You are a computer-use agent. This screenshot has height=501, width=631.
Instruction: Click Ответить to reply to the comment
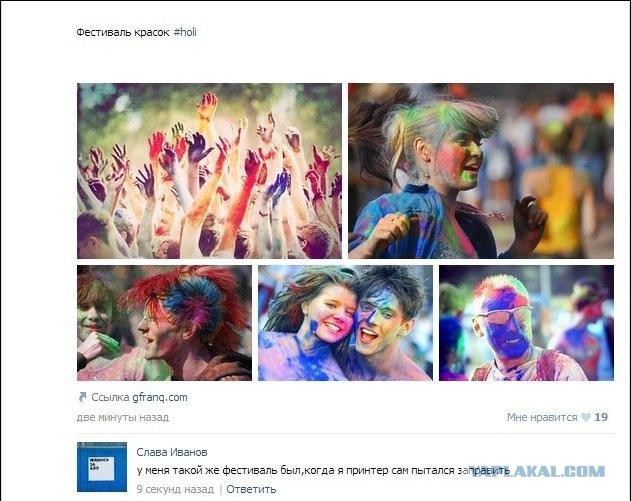pos(251,489)
